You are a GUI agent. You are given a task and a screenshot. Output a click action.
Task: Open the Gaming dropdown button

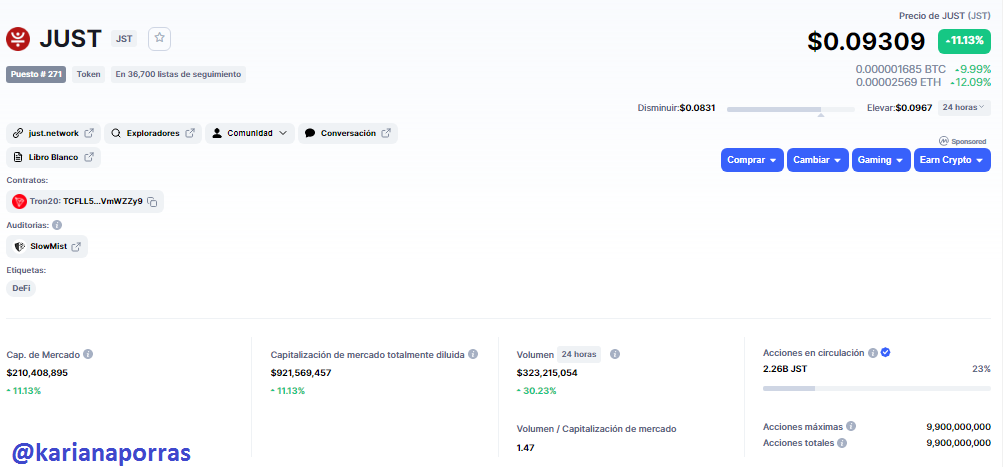click(x=881, y=160)
